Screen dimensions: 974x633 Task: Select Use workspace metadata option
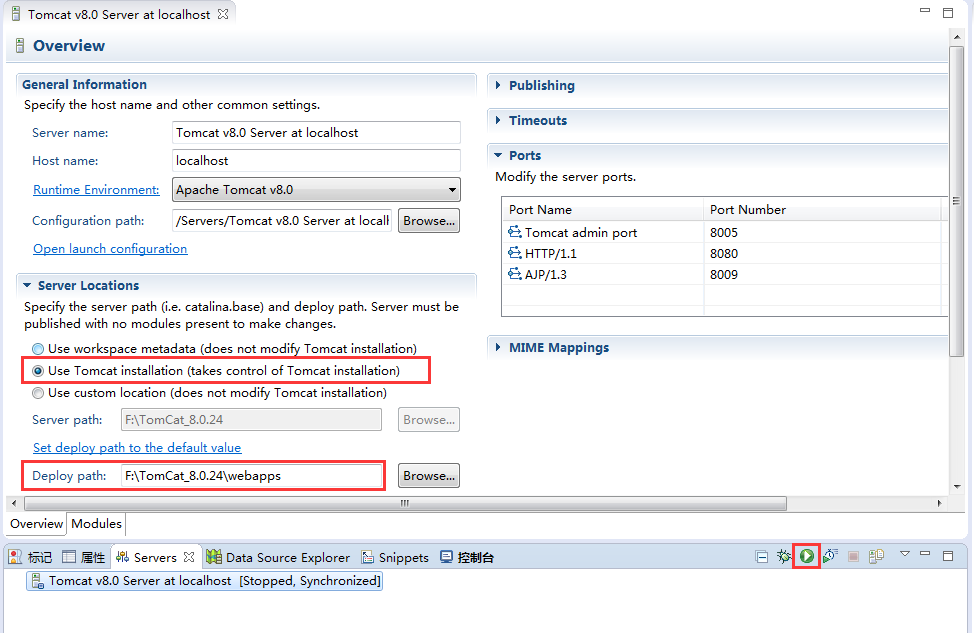(x=39, y=349)
